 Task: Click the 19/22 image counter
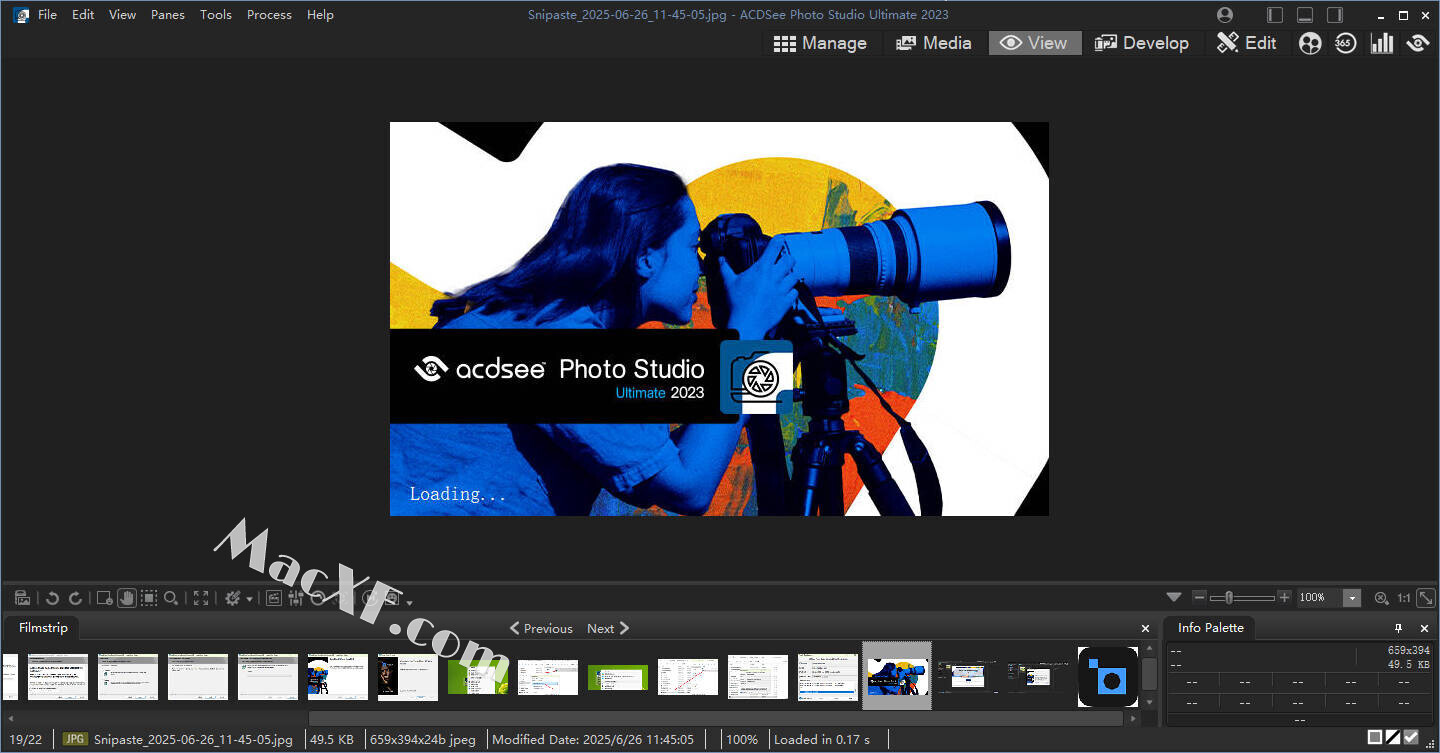pyautogui.click(x=25, y=739)
